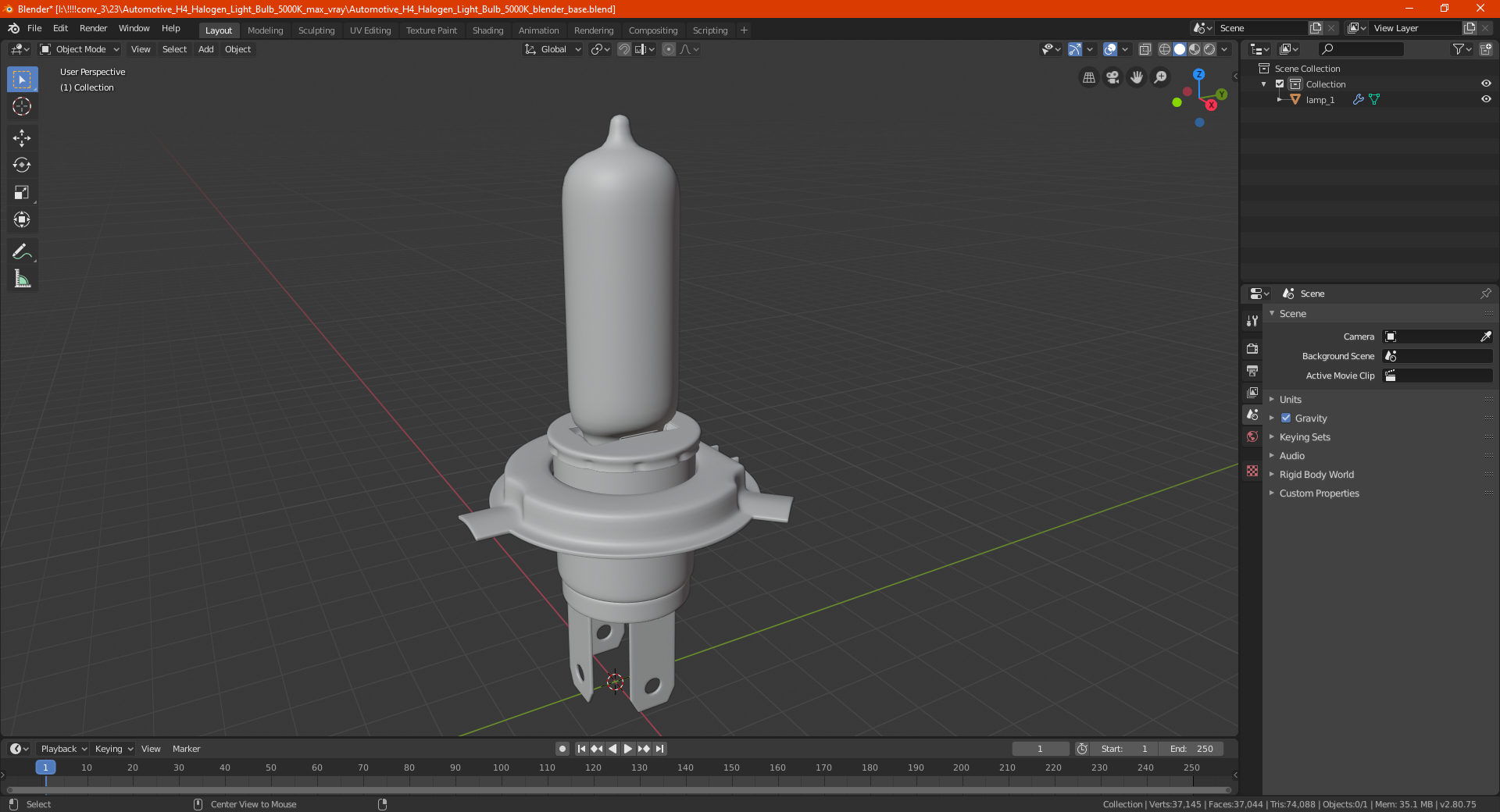Click the modifier wrench icon on lamp_1
1500x812 pixels.
click(x=1359, y=100)
